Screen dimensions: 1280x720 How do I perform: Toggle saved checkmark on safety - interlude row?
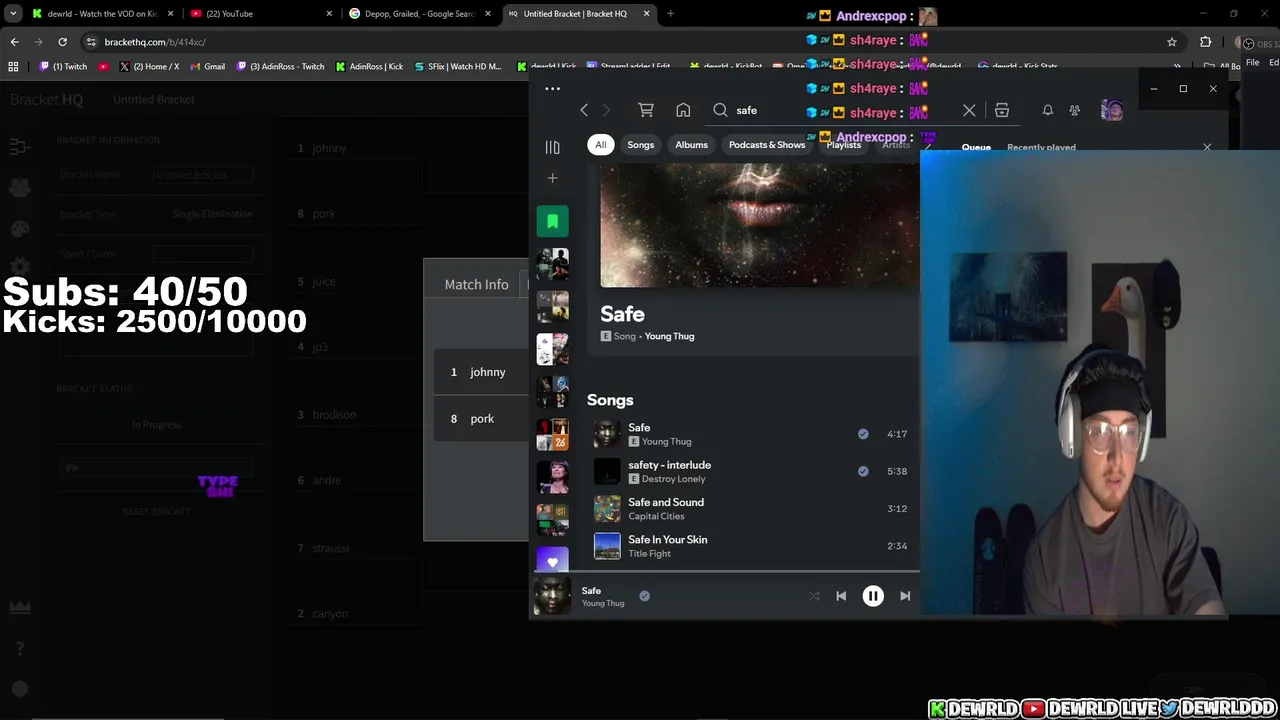863,471
